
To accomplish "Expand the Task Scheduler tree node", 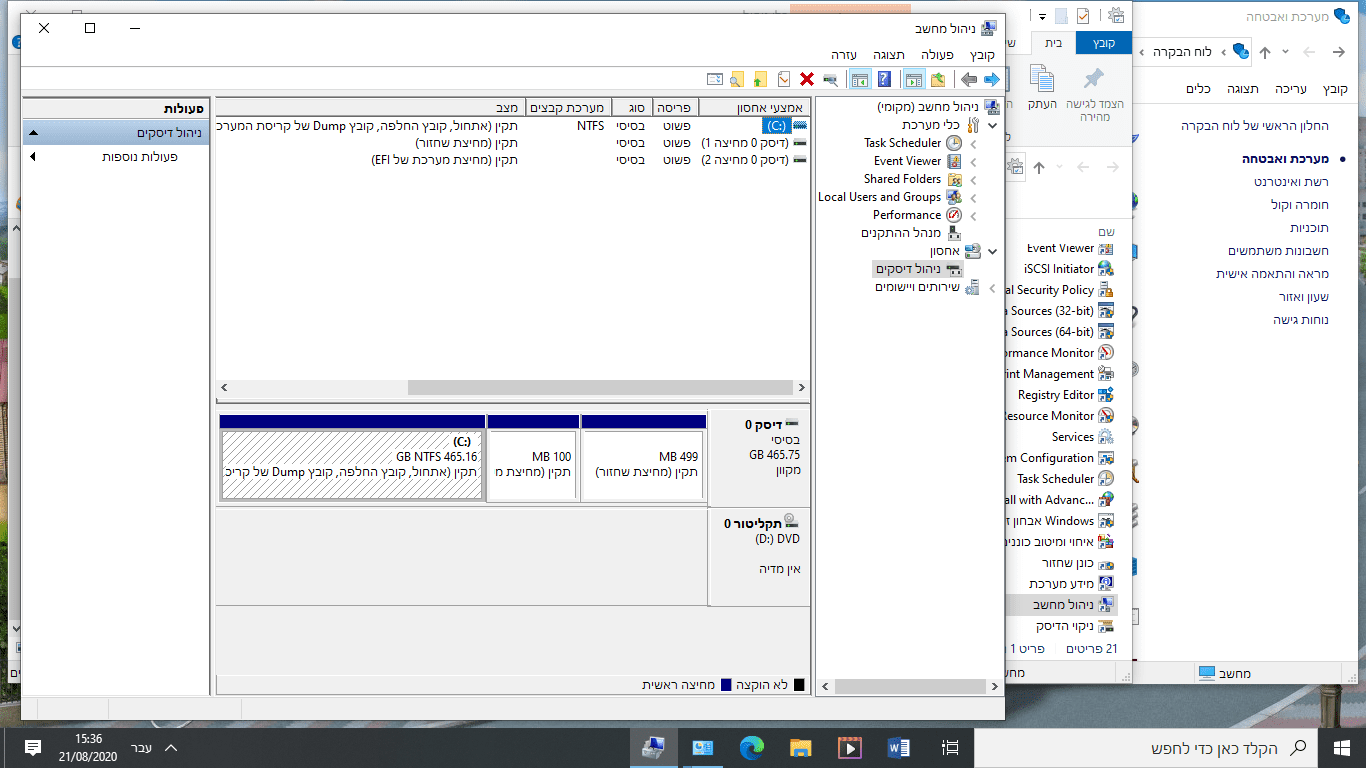I will (974, 143).
